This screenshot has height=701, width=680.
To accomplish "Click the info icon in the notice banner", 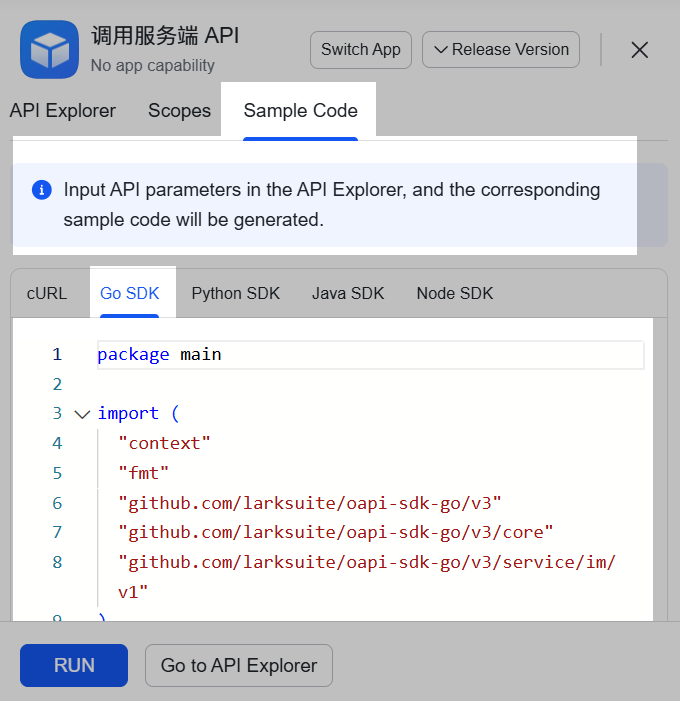I will click(42, 190).
